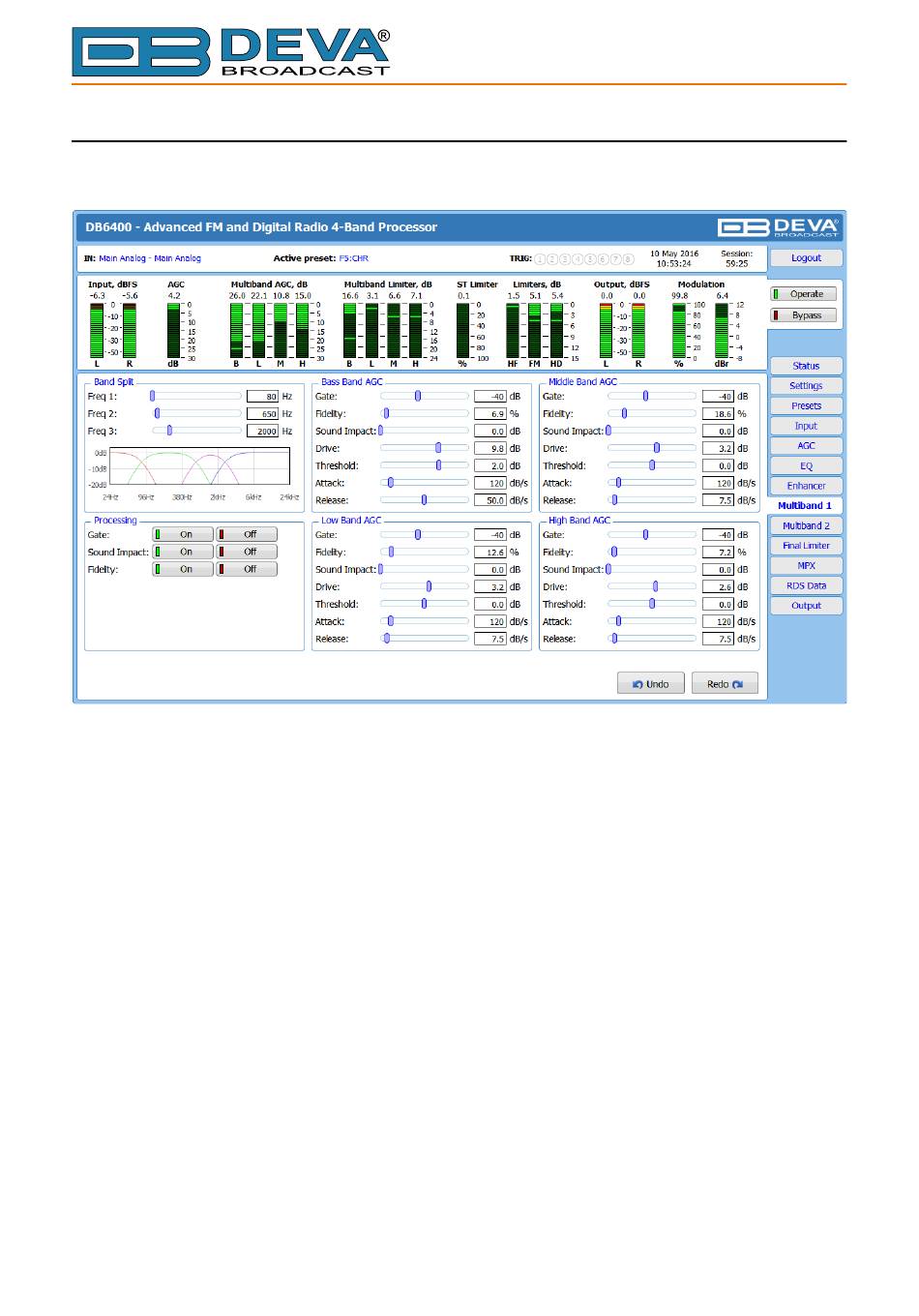Switch to the Multiband 2 page
This screenshot has height=1316, width=919.
click(x=806, y=526)
